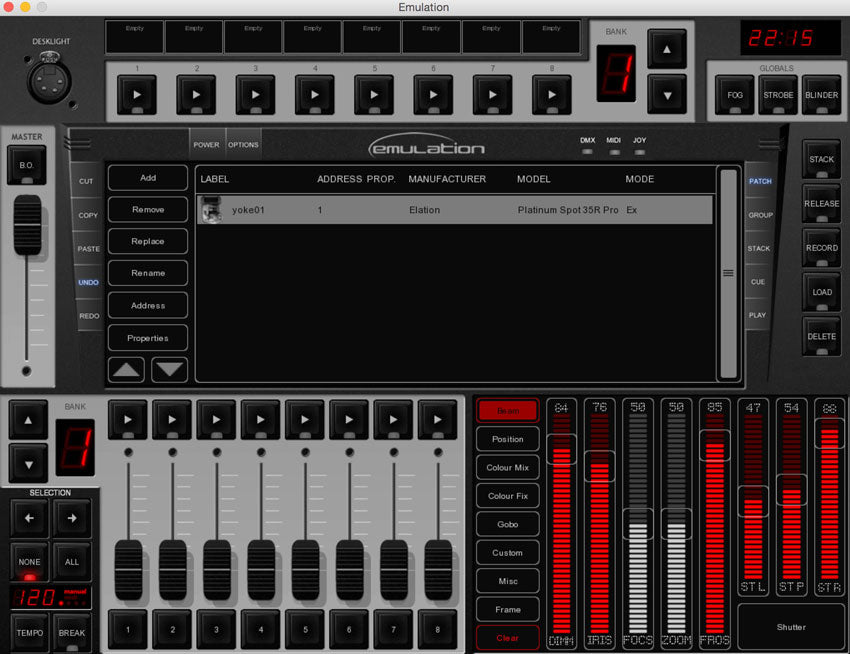
Task: Deselect fixtures using the NONE button
Action: pos(28,562)
